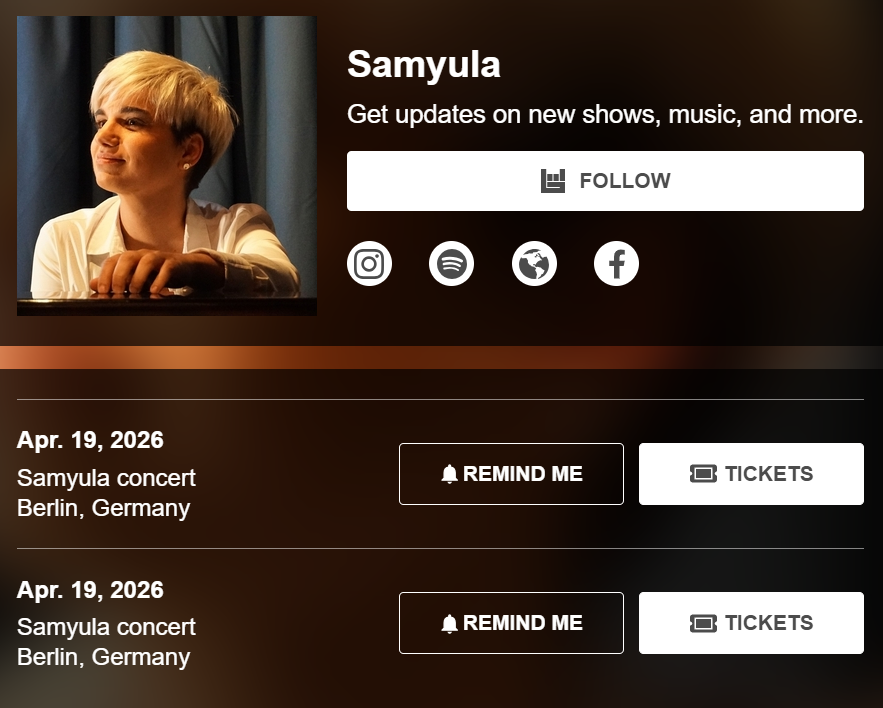Click the Samyula artist name heading
Viewport: 883px width, 708px height.
point(424,65)
